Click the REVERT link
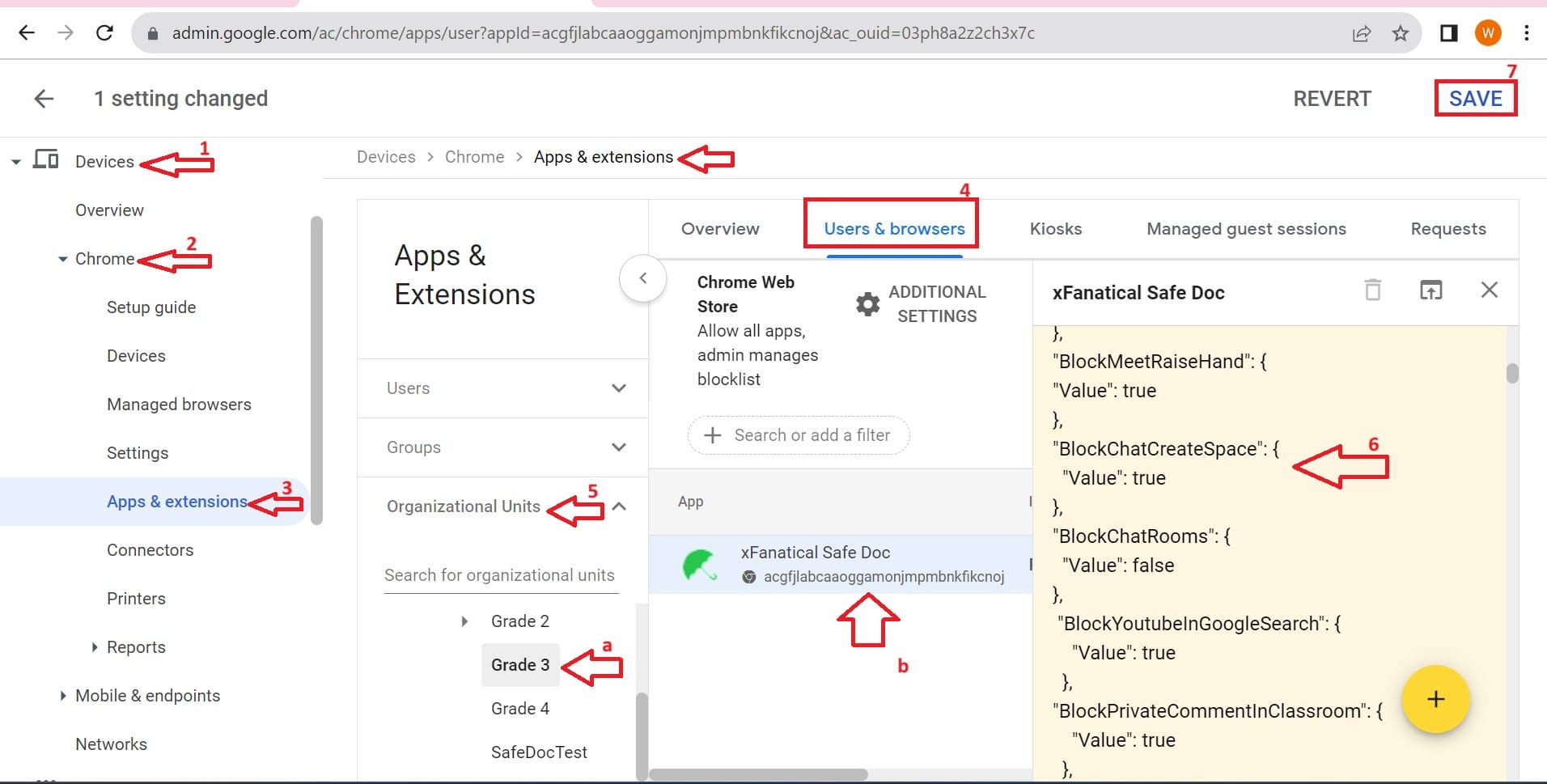 [x=1331, y=98]
